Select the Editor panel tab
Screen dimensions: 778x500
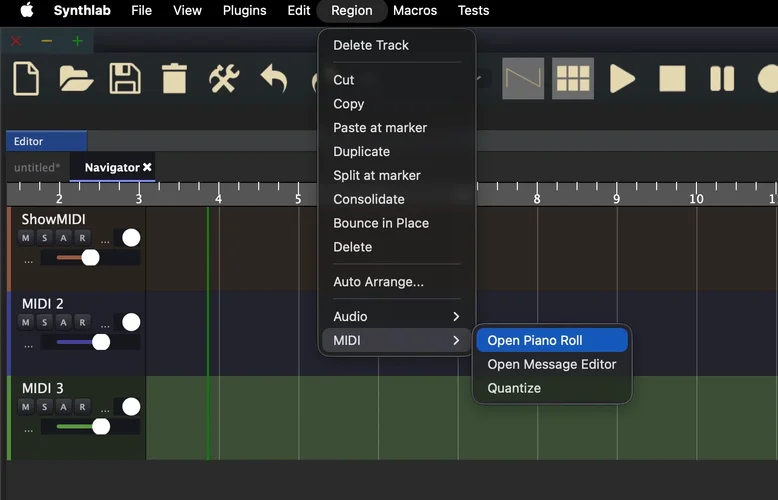tap(47, 141)
